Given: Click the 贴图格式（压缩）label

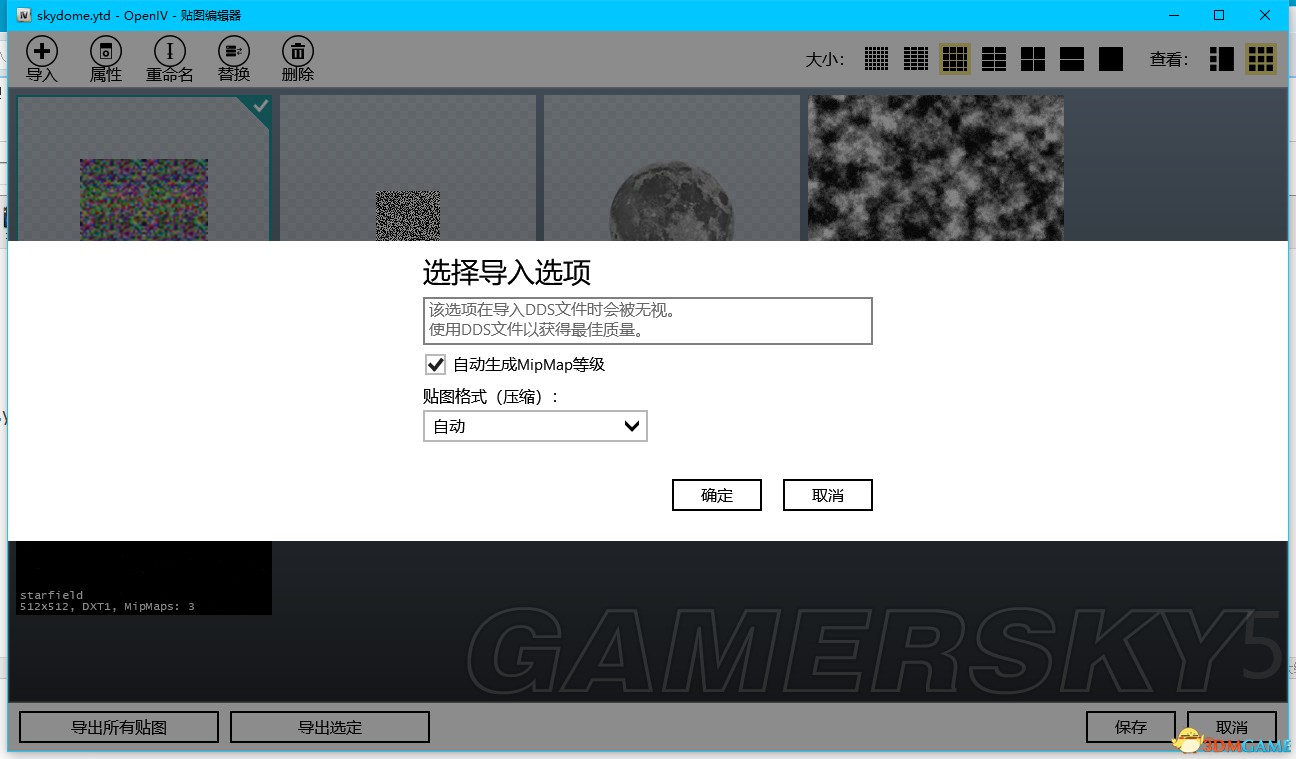Looking at the screenshot, I should click(491, 396).
